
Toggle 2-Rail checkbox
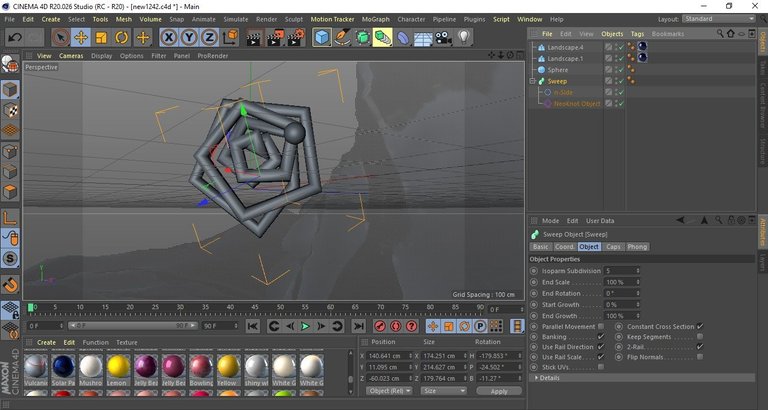tap(700, 347)
